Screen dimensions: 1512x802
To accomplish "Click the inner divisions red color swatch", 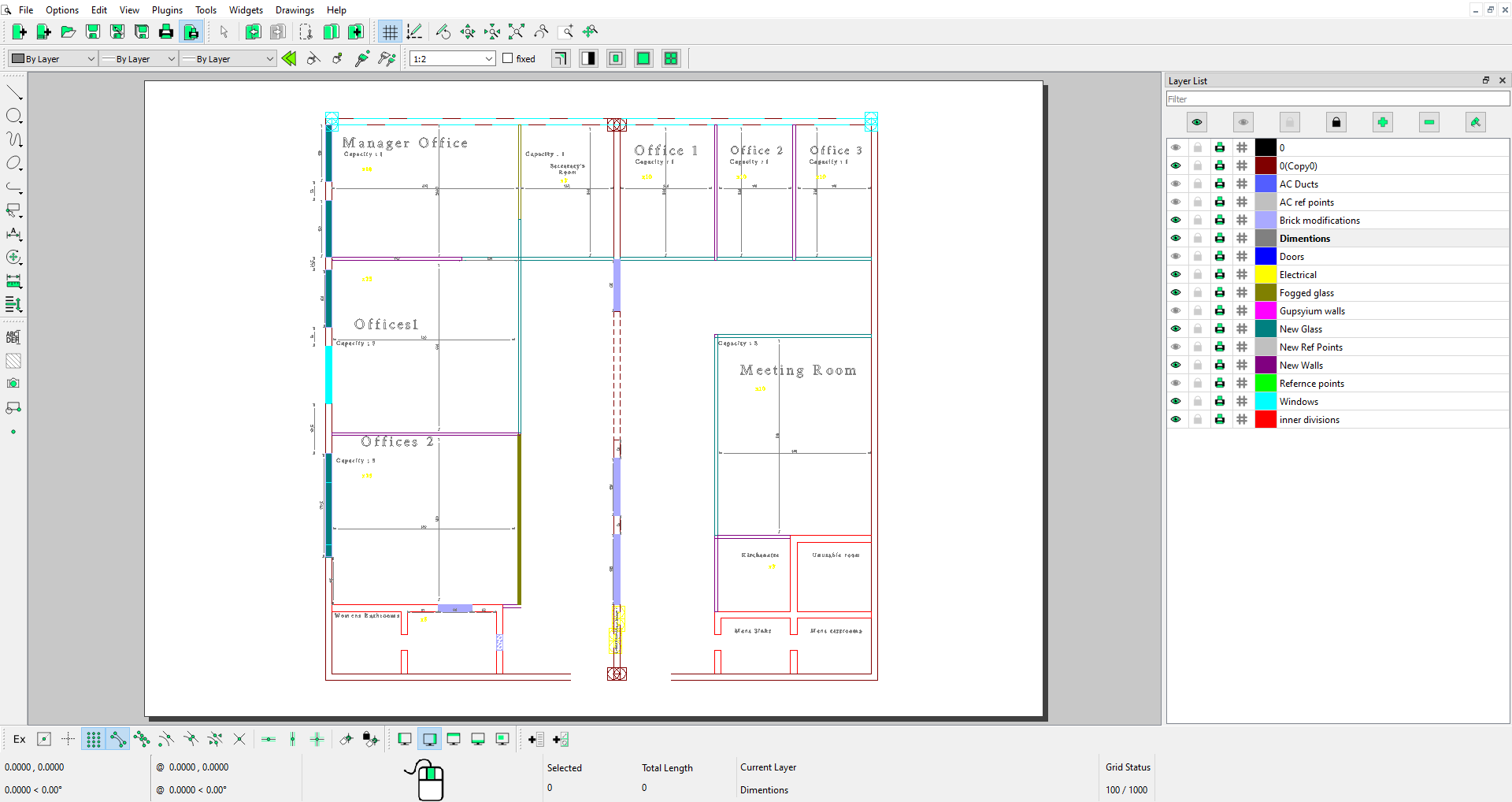I will [x=1266, y=419].
